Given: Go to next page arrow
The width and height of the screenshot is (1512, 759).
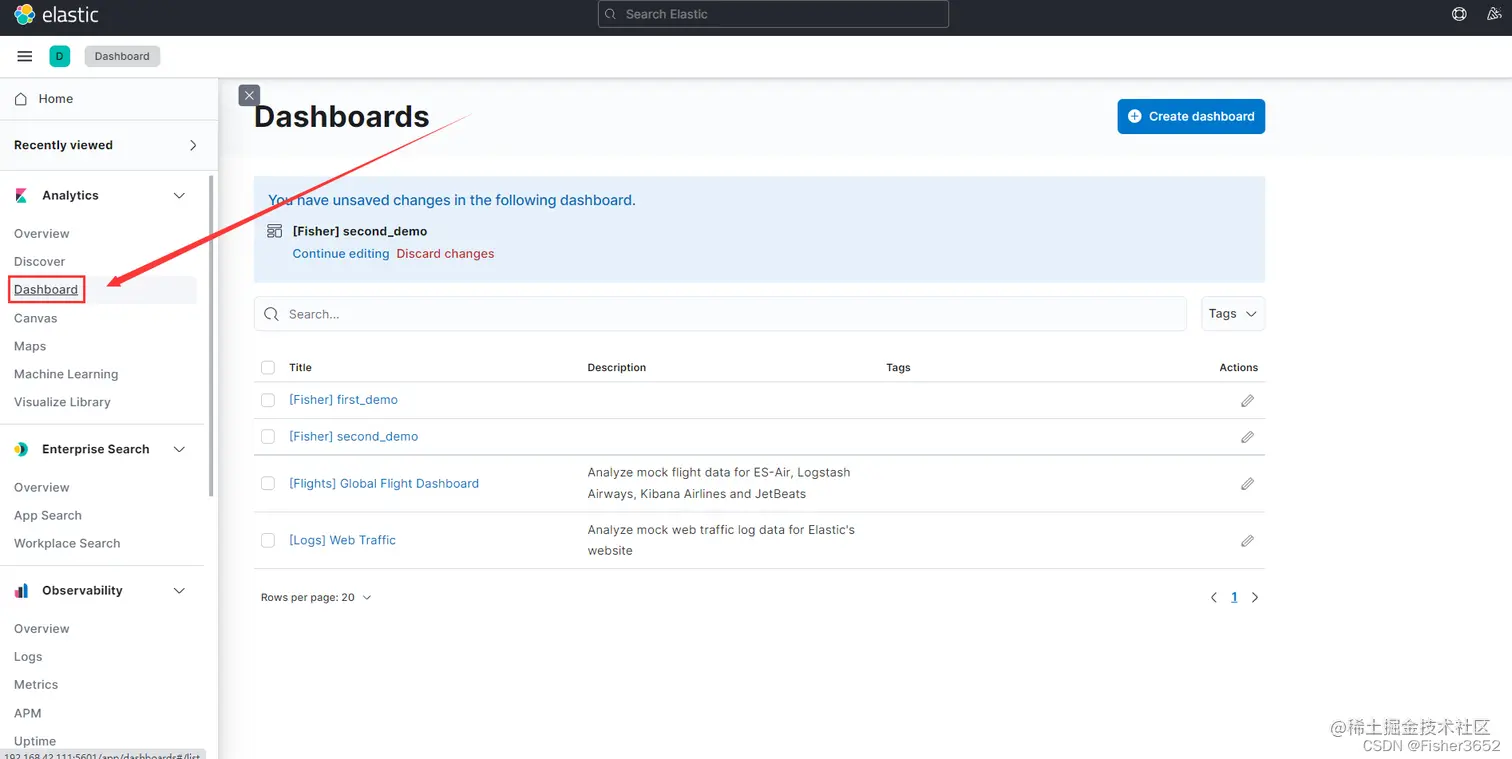Looking at the screenshot, I should (x=1255, y=597).
